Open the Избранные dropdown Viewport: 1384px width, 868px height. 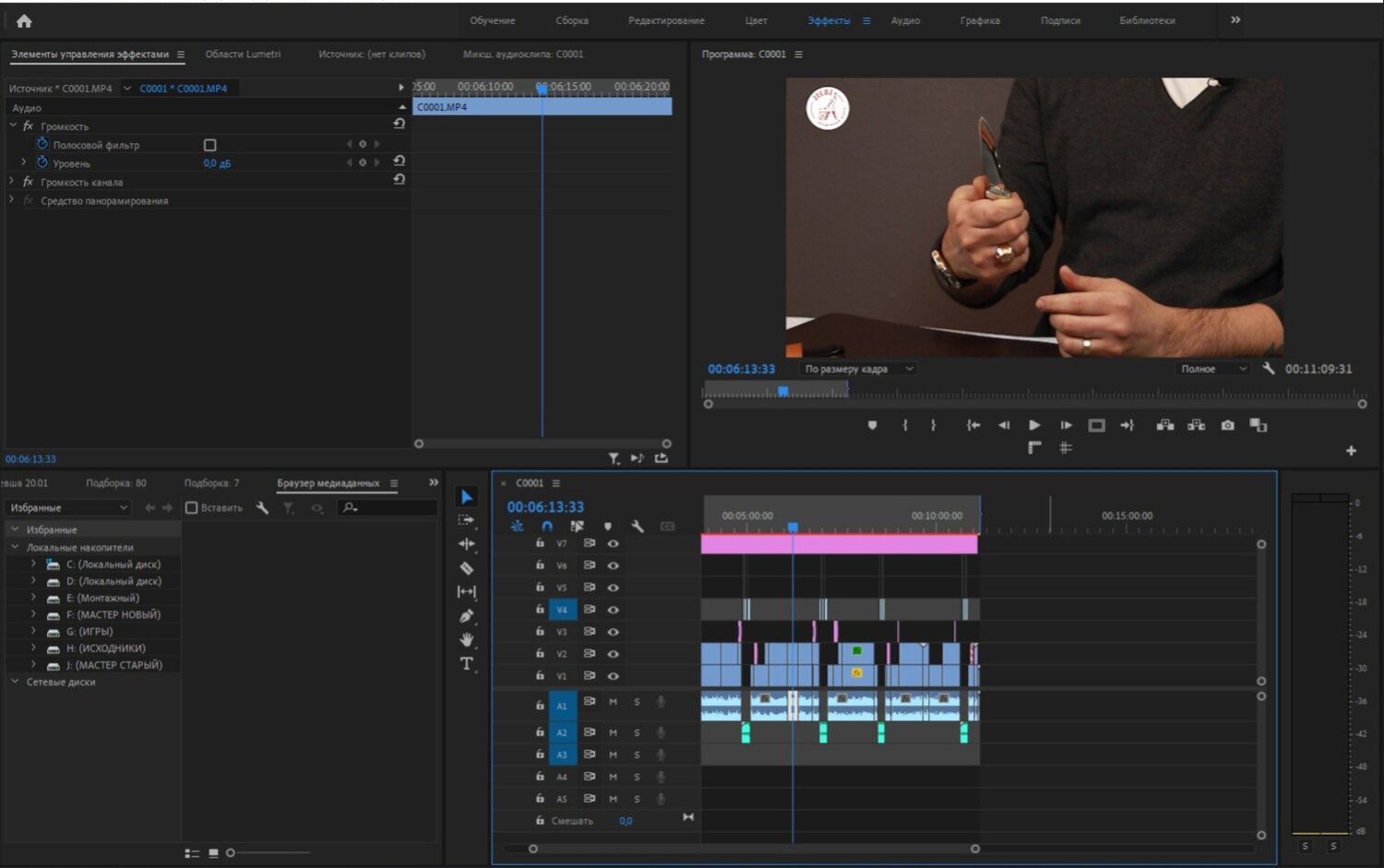click(67, 507)
